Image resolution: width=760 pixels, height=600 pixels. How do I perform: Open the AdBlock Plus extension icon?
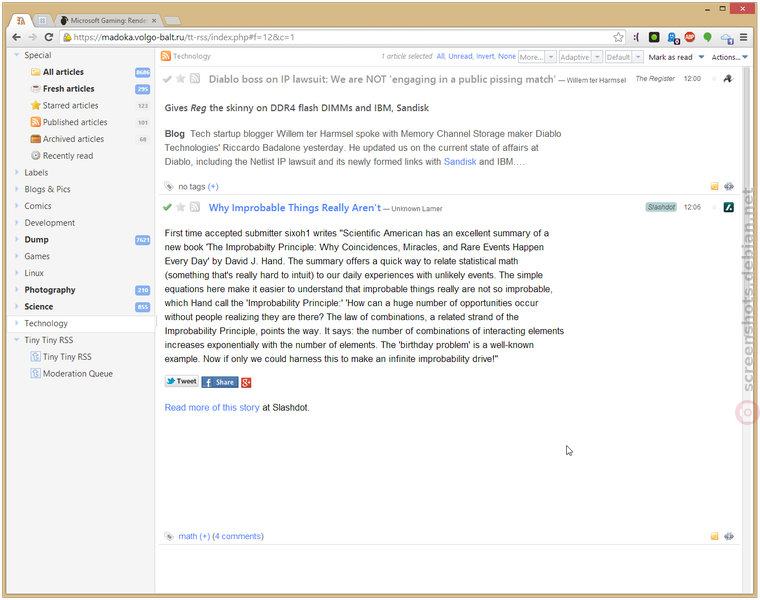pos(689,37)
